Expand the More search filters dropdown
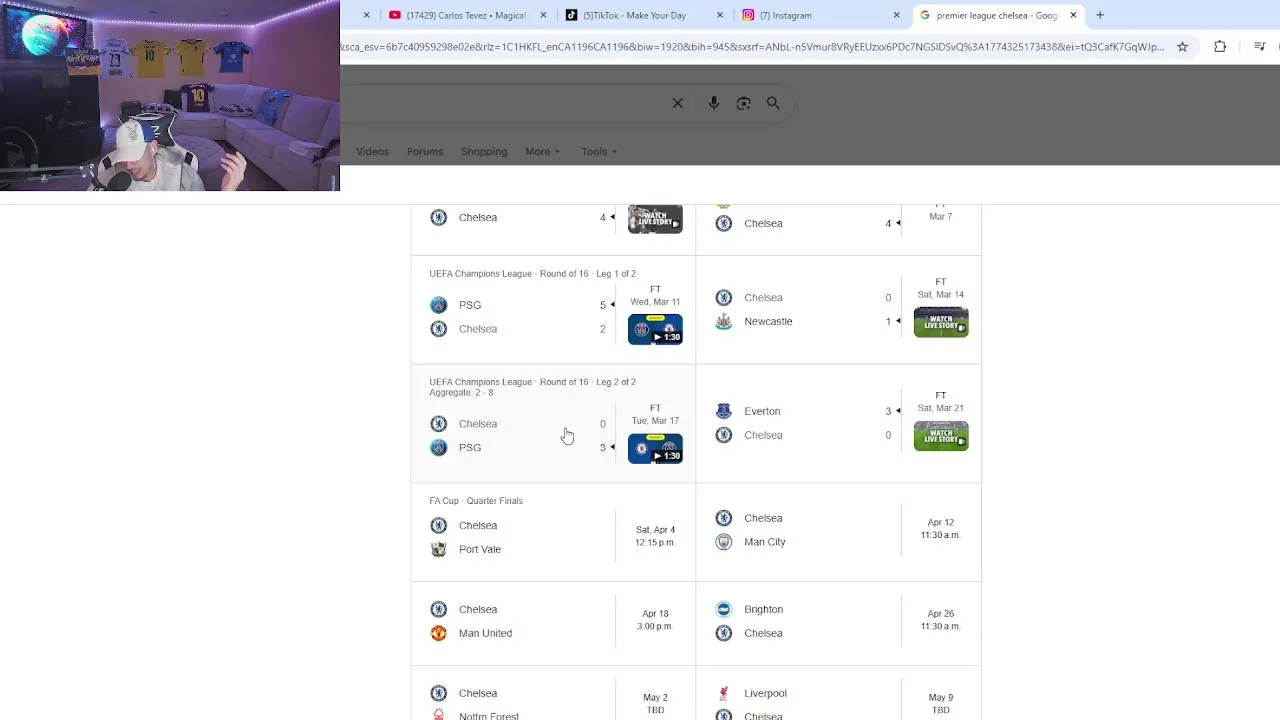 coord(543,152)
